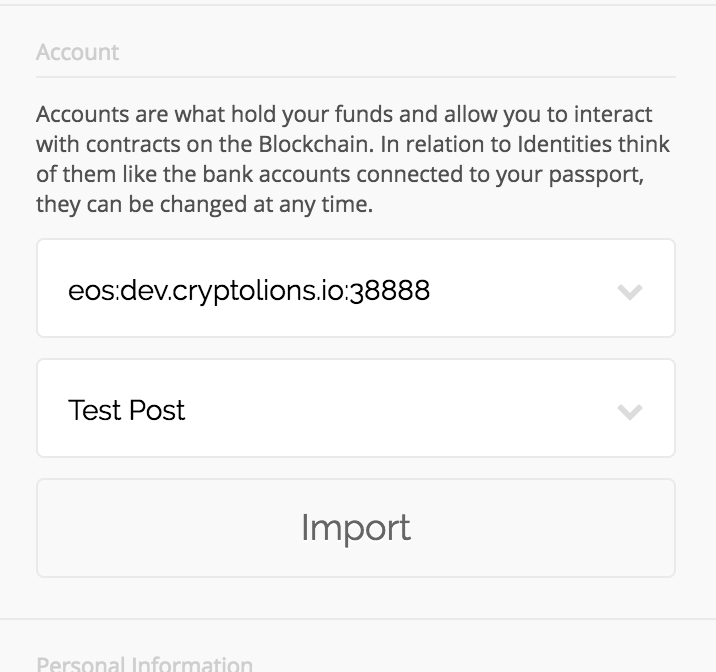The image size is (716, 672).
Task: Click the Test Post text label
Action: click(126, 410)
